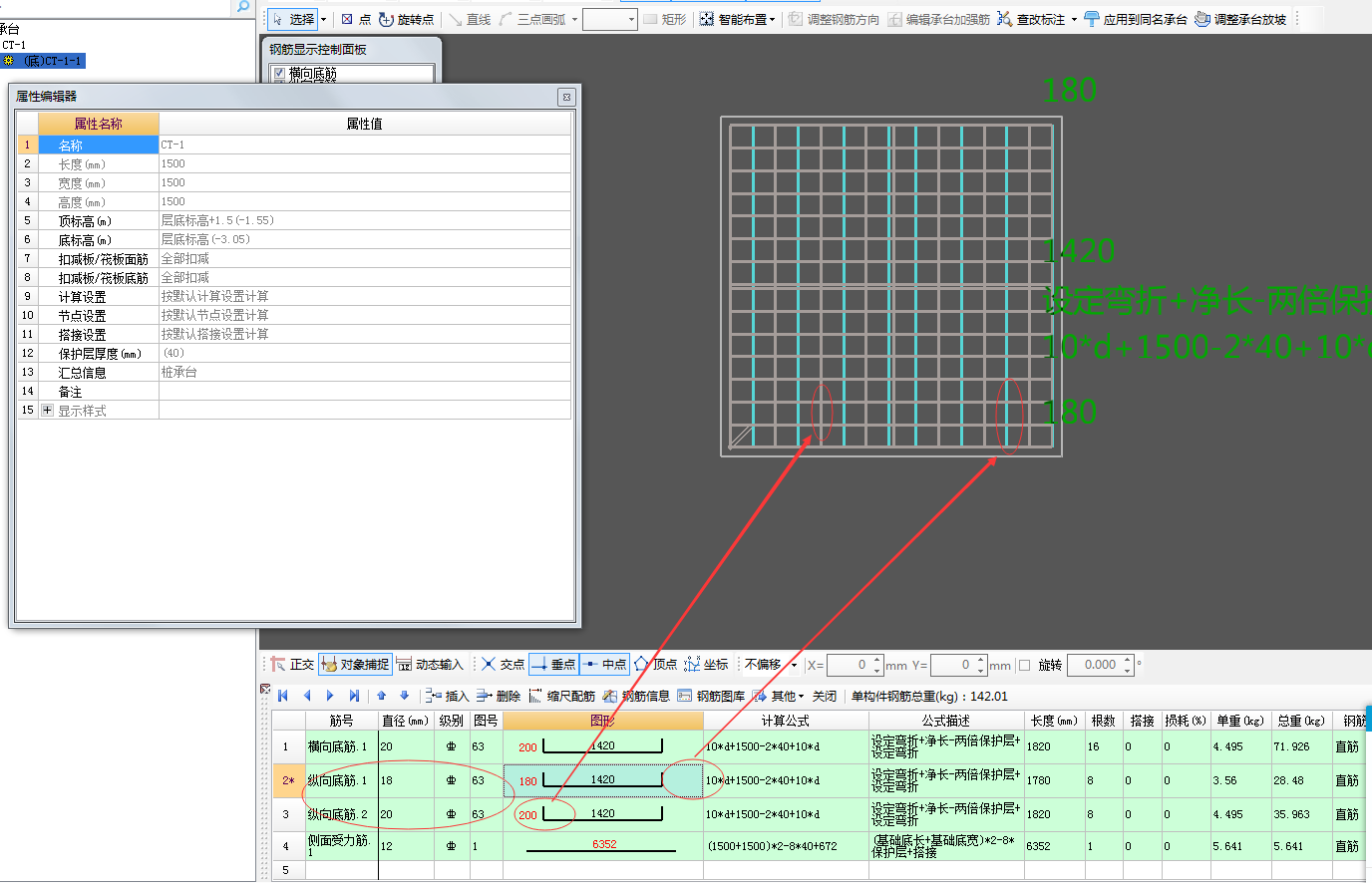Check the 旋转 rotation checkbox
The width and height of the screenshot is (1372, 883).
click(1024, 665)
